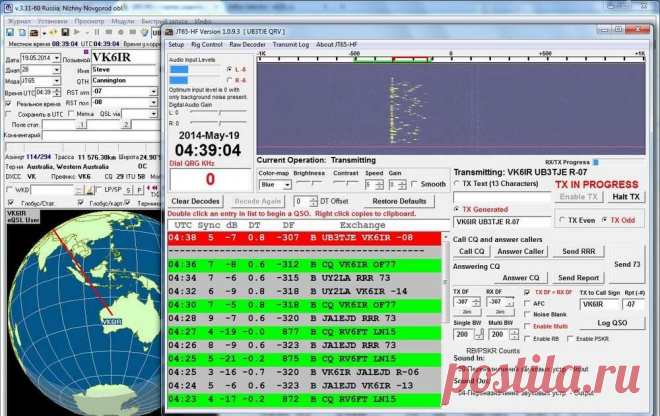The width and height of the screenshot is (660, 416).
Task: Click the black floppy disk icon in logger toolbar
Action: click(65, 32)
